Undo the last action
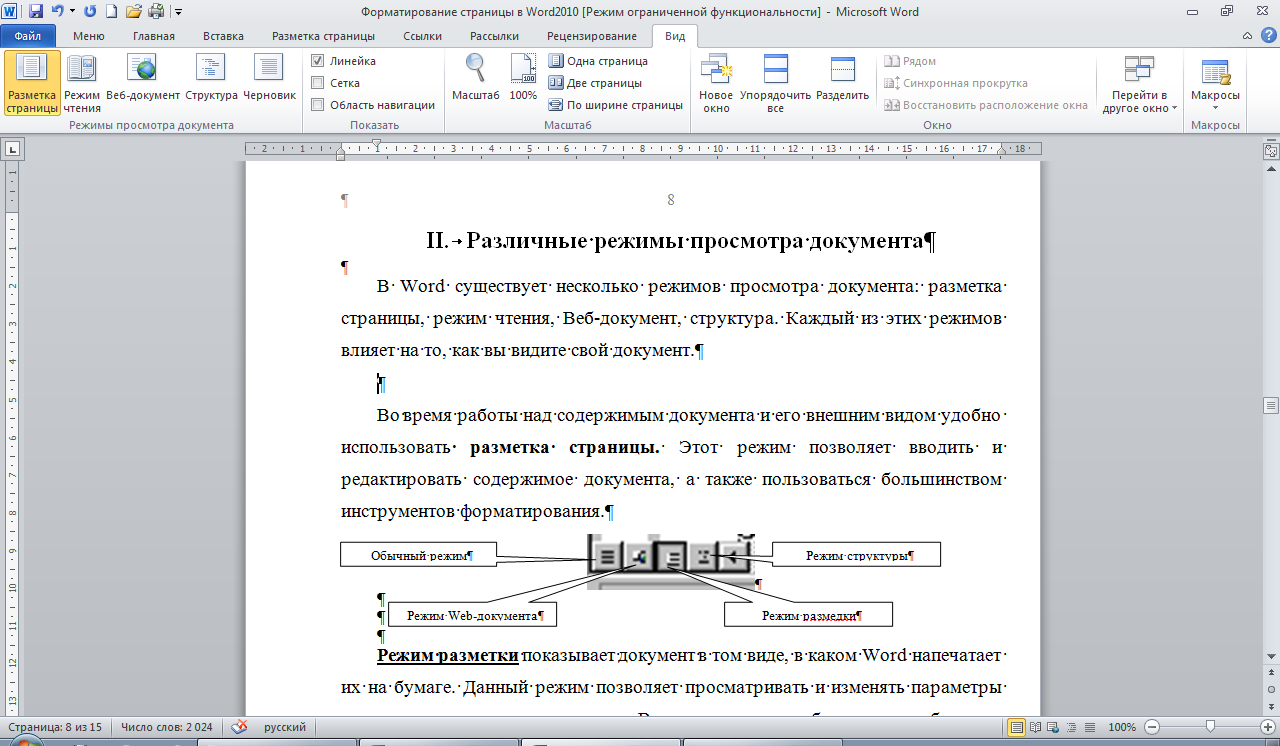 [57, 12]
